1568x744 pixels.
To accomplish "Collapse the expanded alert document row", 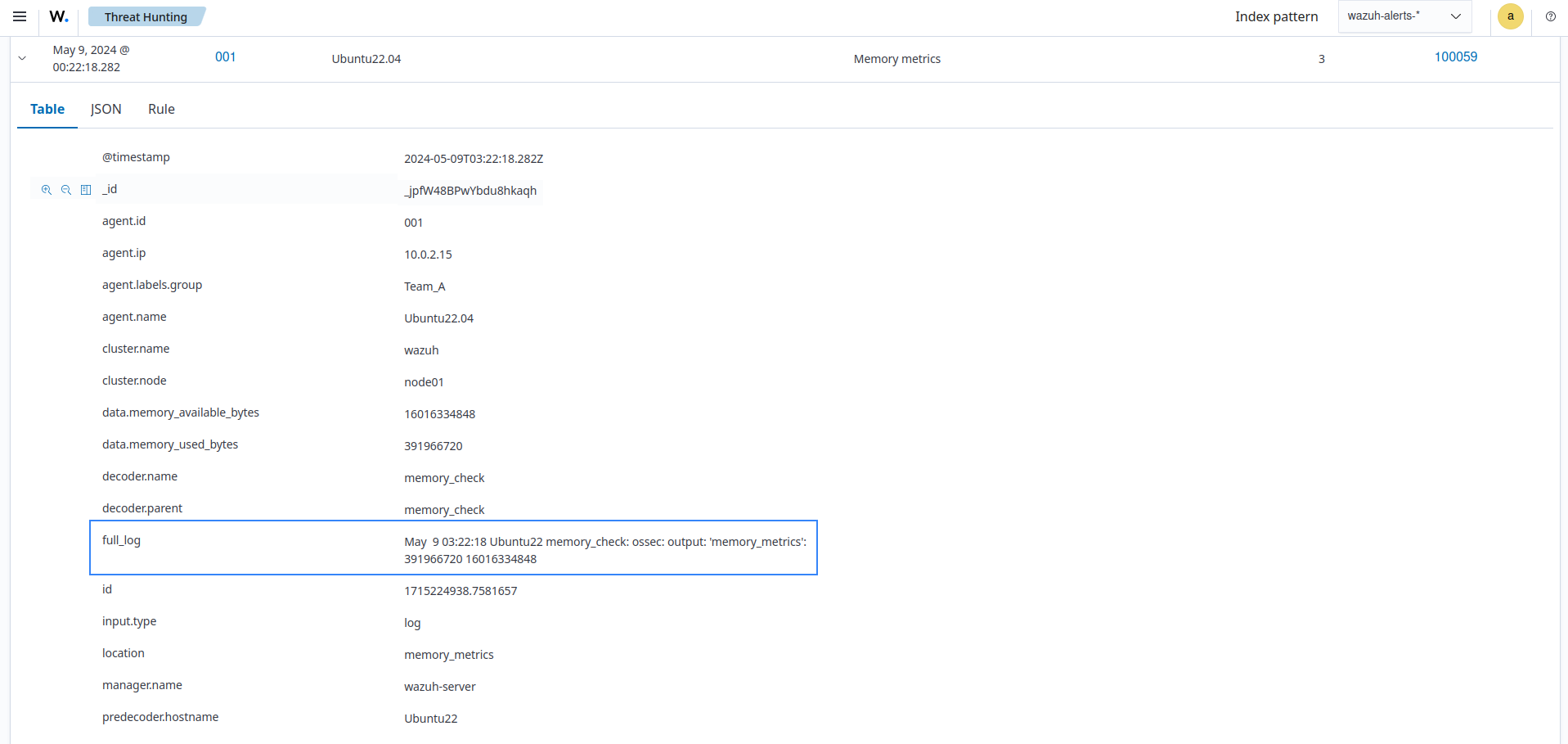I will (22, 58).
